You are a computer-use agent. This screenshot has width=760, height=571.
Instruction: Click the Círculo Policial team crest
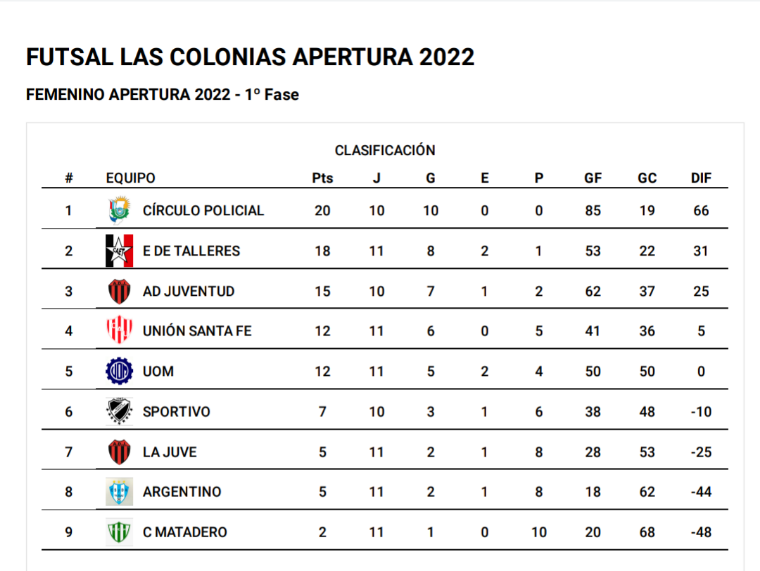[119, 210]
